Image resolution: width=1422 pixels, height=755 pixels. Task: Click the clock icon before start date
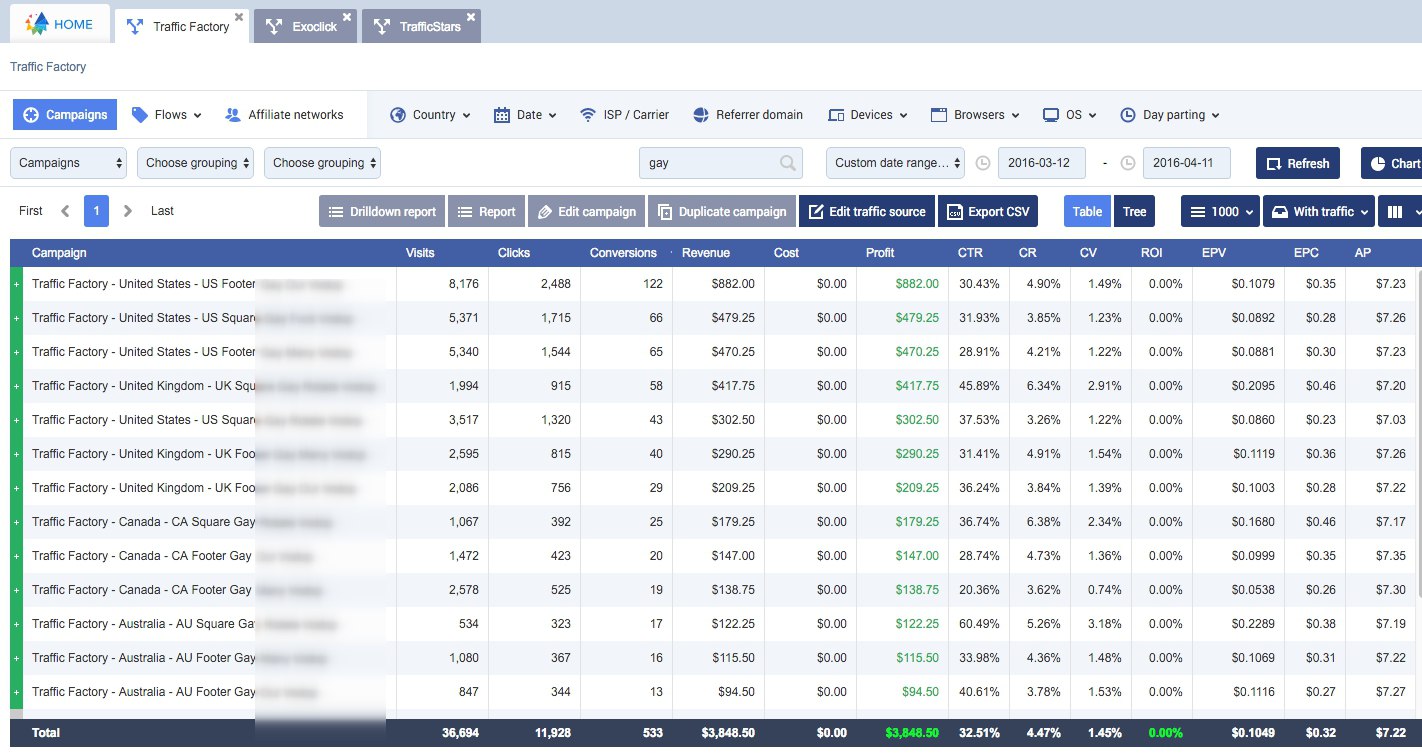pyautogui.click(x=983, y=163)
